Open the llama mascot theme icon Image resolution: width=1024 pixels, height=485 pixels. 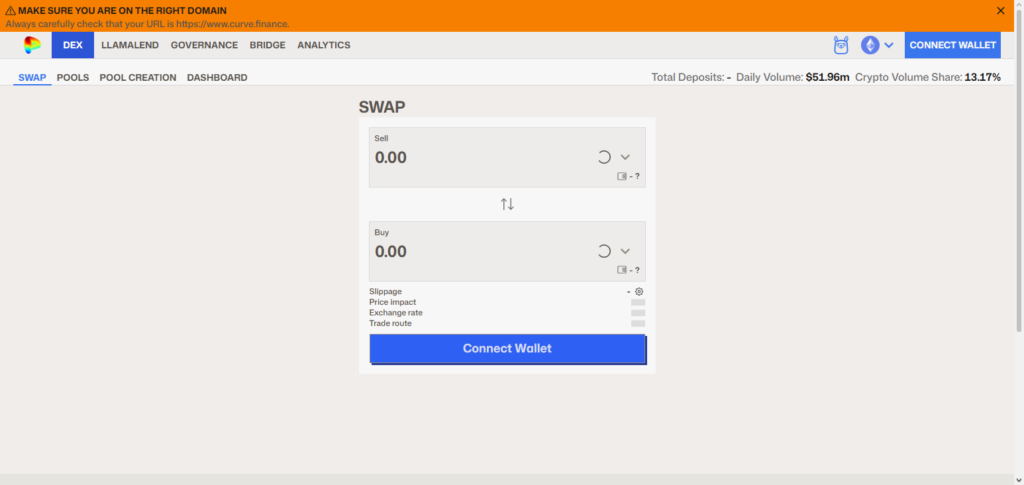(841, 45)
